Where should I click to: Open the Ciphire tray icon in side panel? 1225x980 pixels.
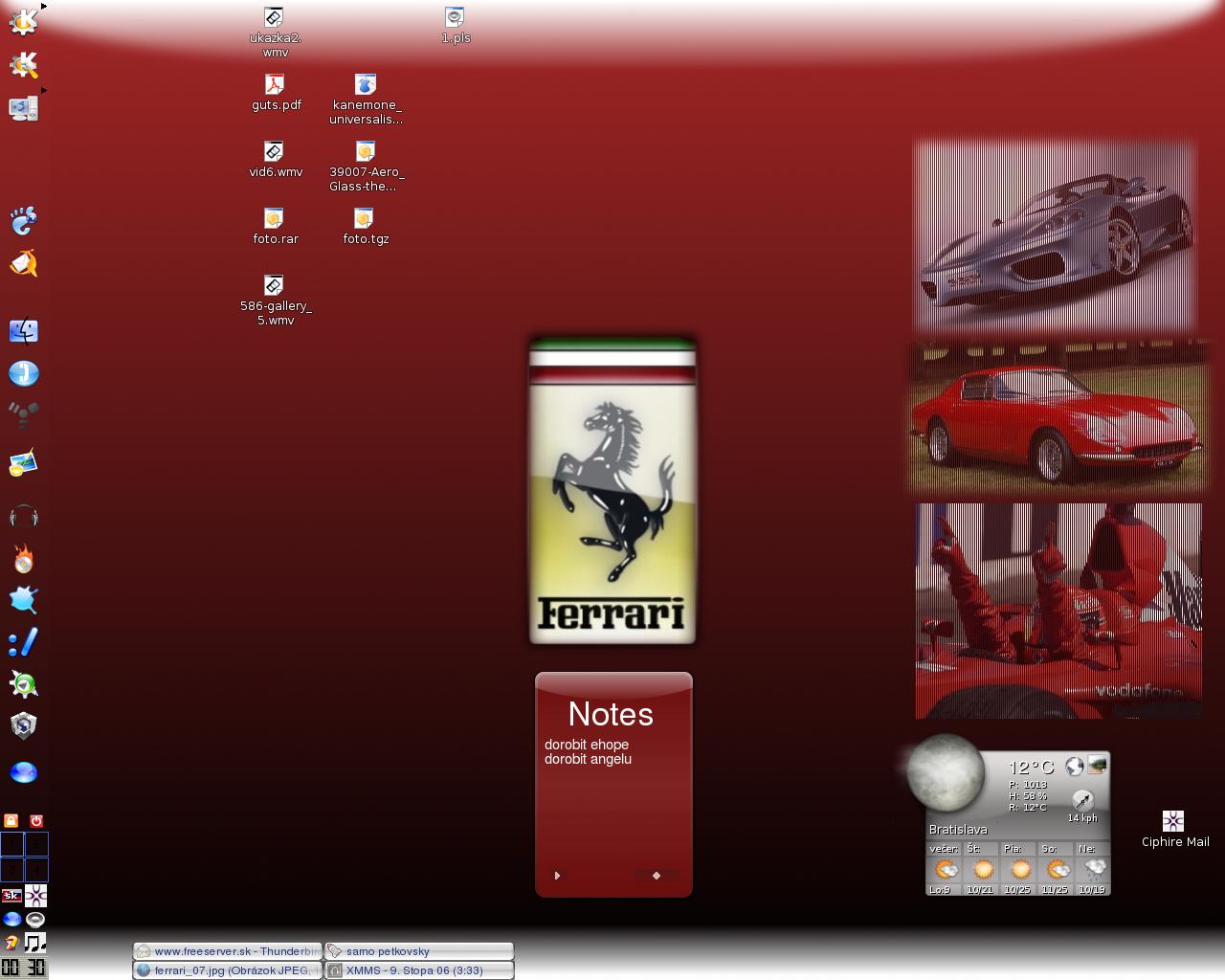click(x=36, y=896)
